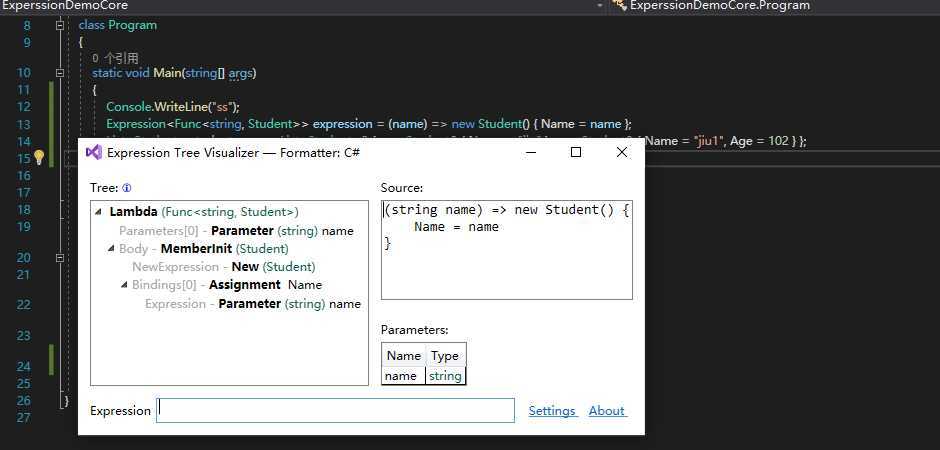The width and height of the screenshot is (940, 450).
Task: Minimize the Expression Tree Visualizer window
Action: 530,152
